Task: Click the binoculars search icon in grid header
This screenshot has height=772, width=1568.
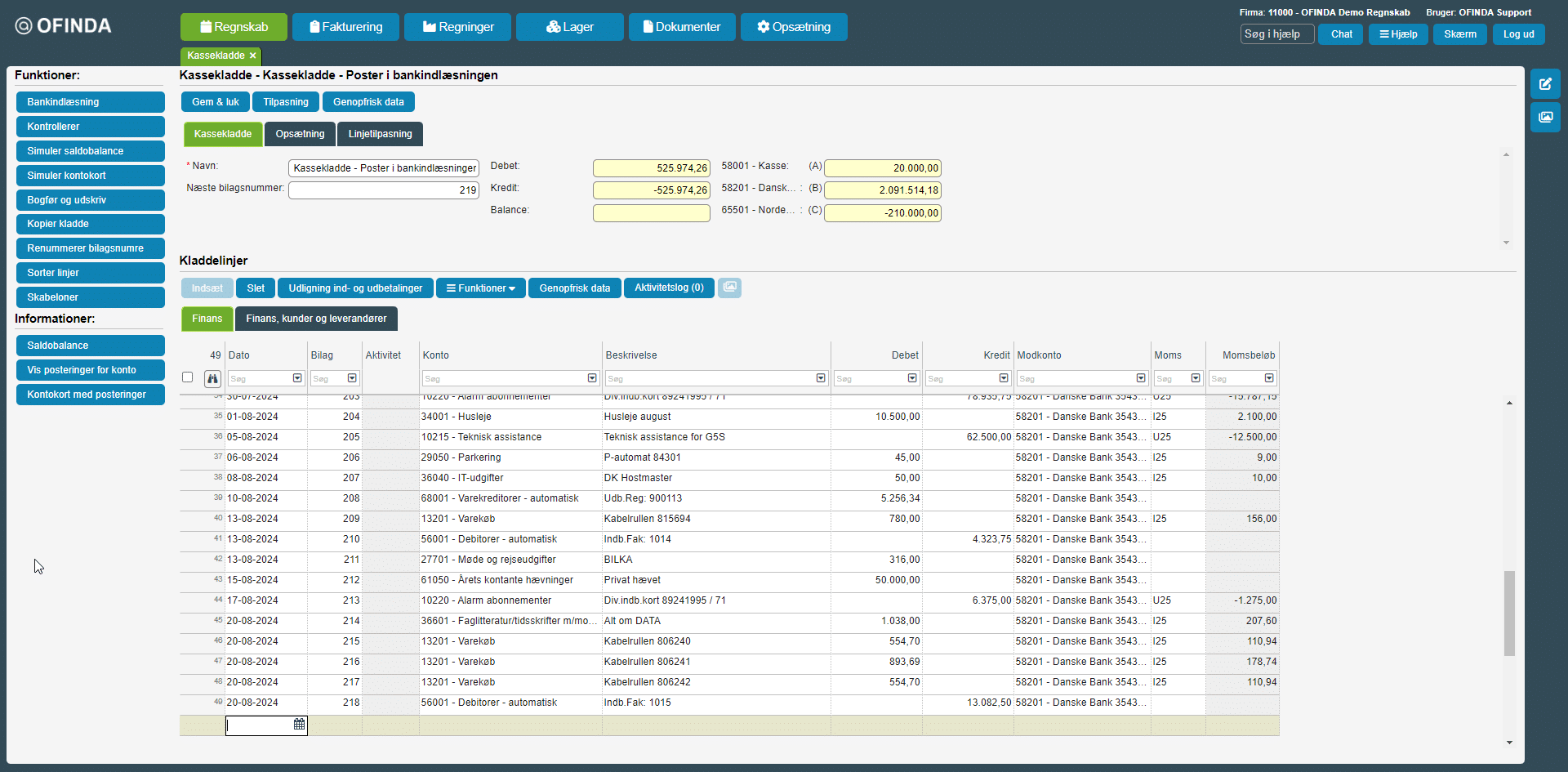Action: click(212, 378)
